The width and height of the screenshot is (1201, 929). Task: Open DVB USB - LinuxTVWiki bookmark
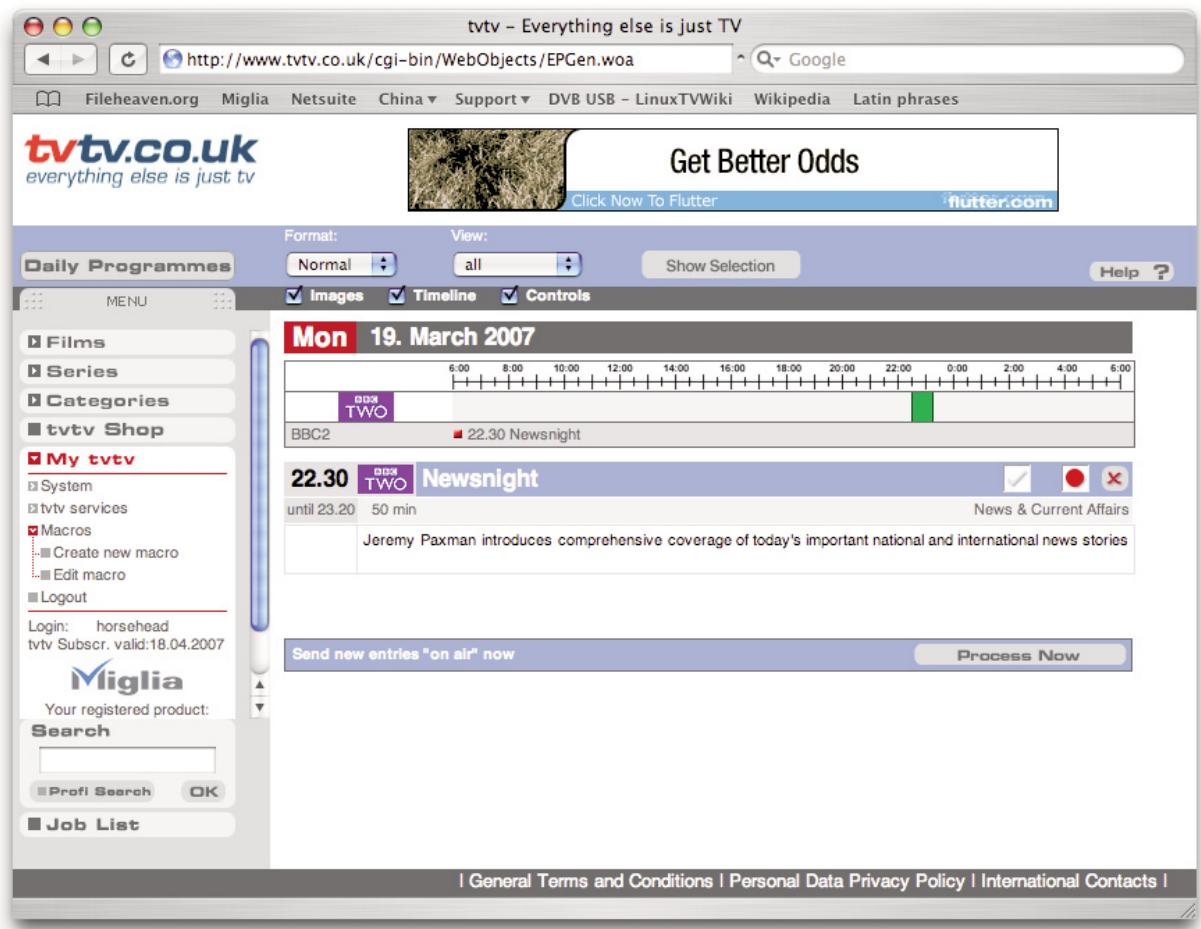(x=640, y=99)
